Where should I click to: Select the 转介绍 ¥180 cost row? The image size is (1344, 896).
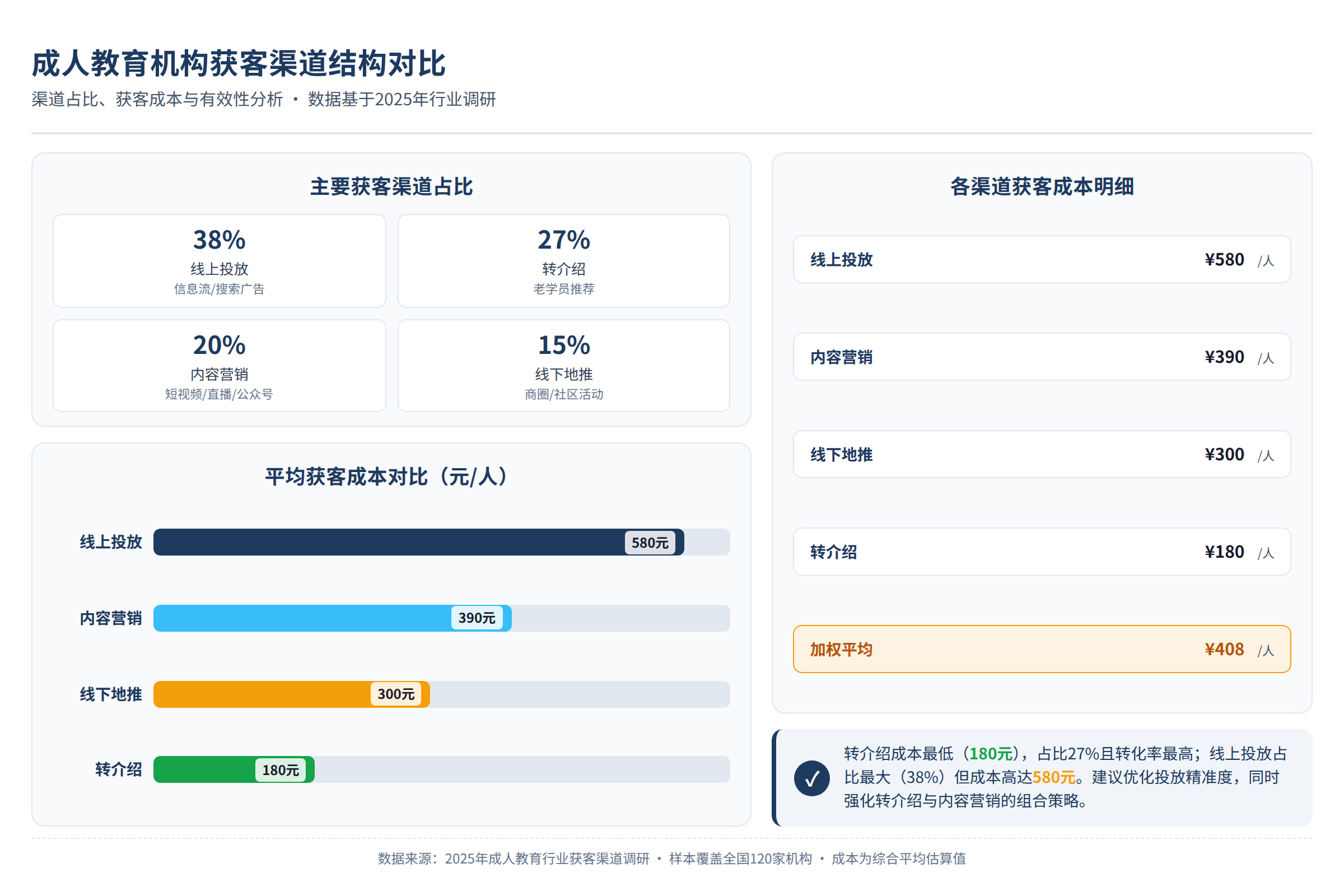pyautogui.click(x=1041, y=552)
